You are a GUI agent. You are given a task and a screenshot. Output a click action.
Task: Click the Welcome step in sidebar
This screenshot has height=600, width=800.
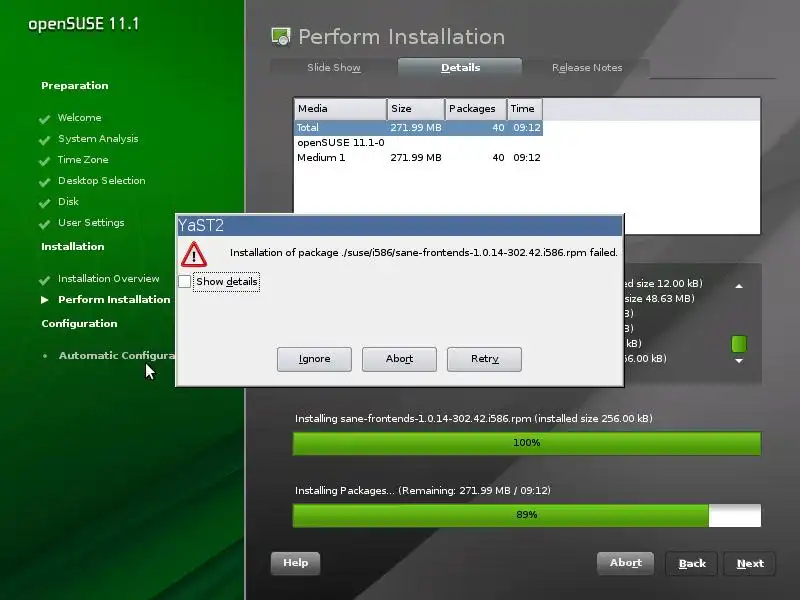coord(79,118)
